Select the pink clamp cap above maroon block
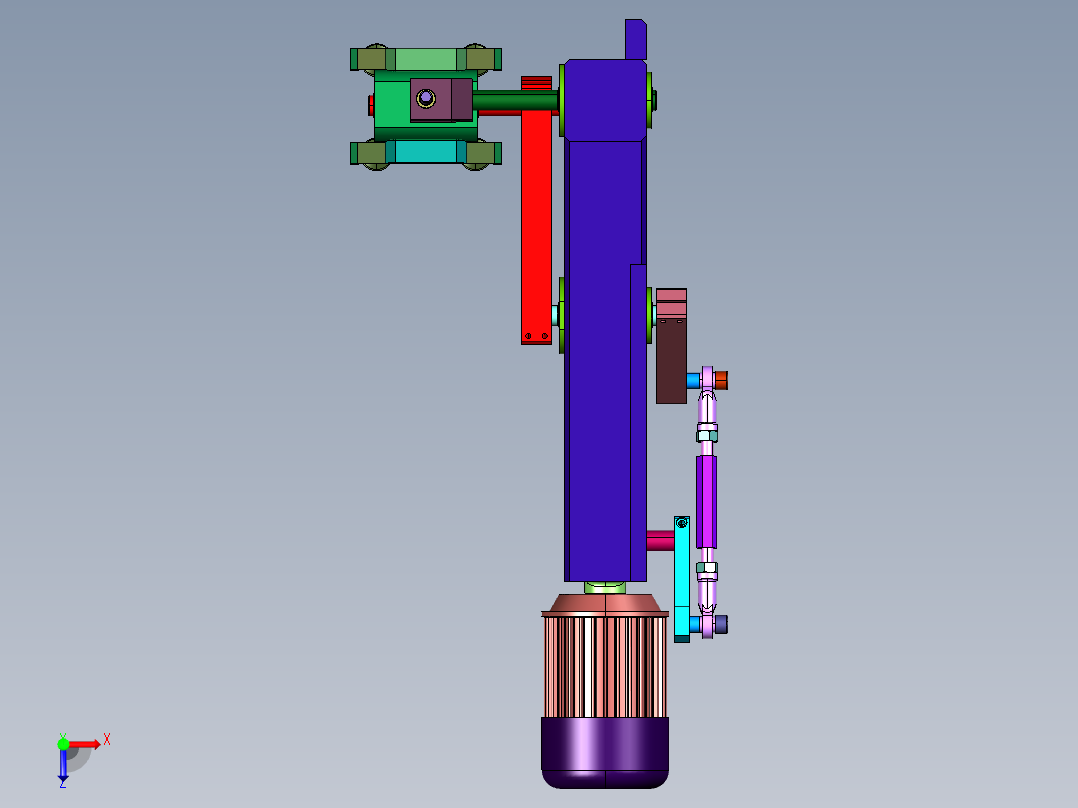Screen dimensions: 1078x808 pos(671,303)
